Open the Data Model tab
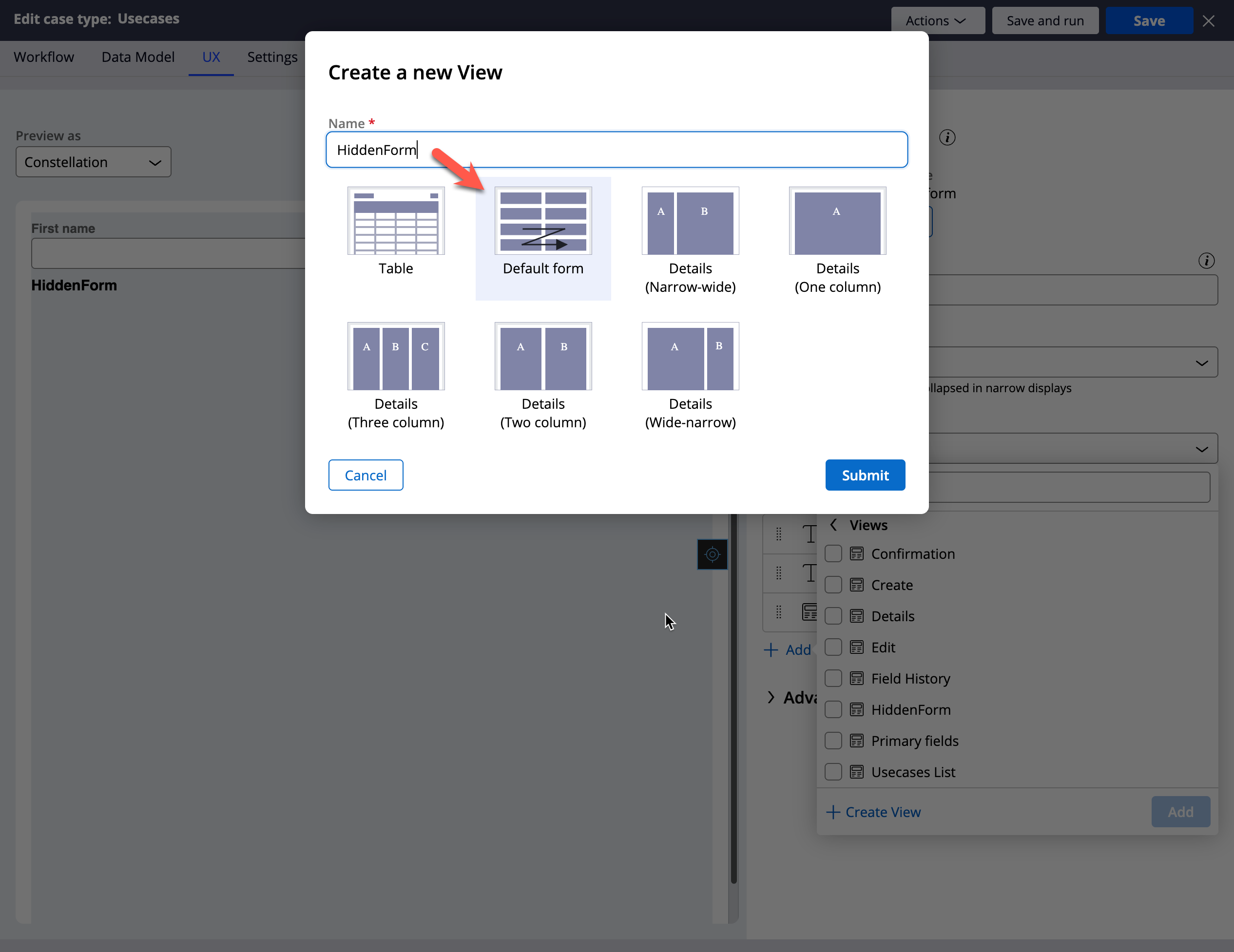The image size is (1234, 952). click(138, 57)
